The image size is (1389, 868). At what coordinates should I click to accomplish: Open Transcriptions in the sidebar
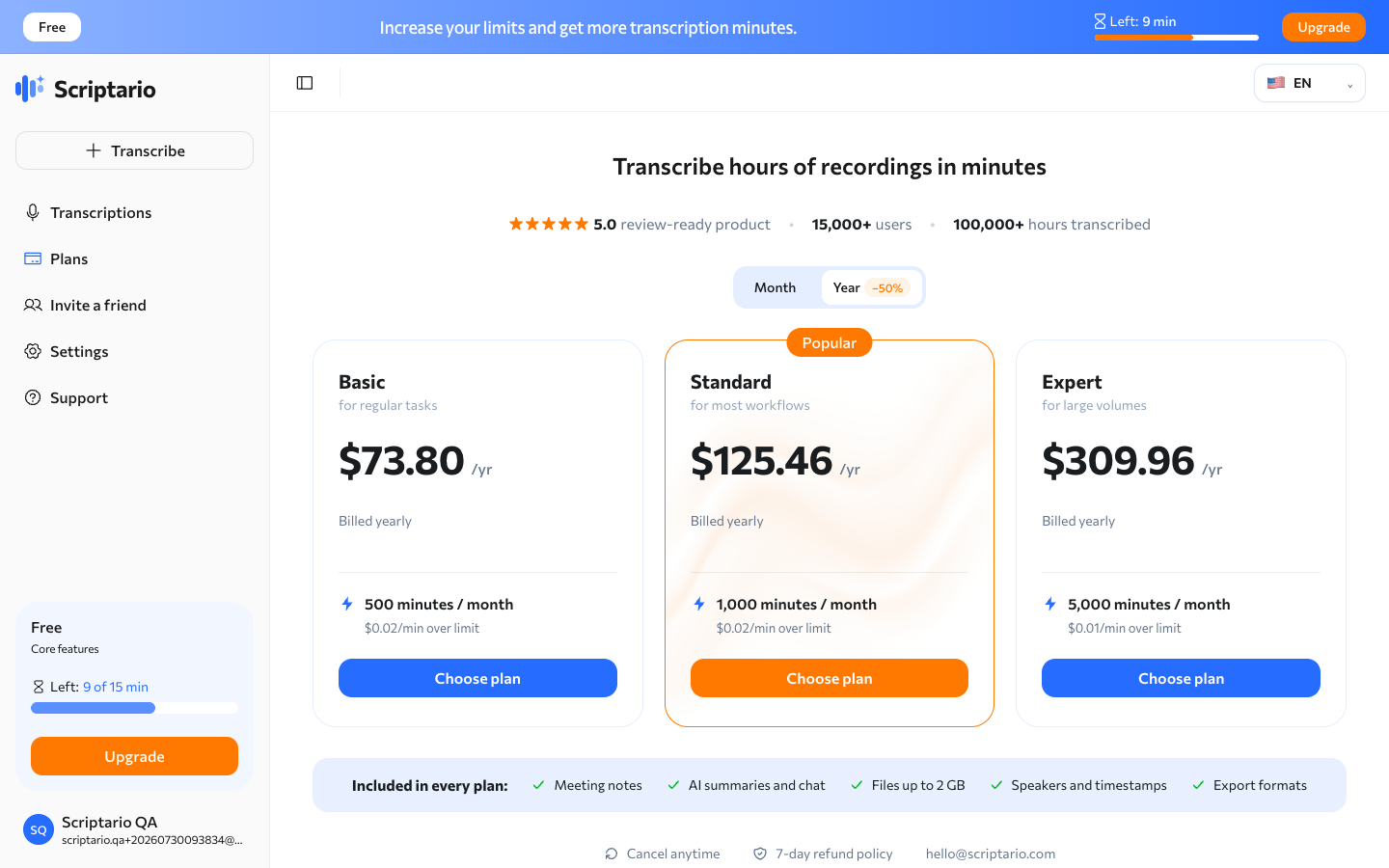coord(134,212)
